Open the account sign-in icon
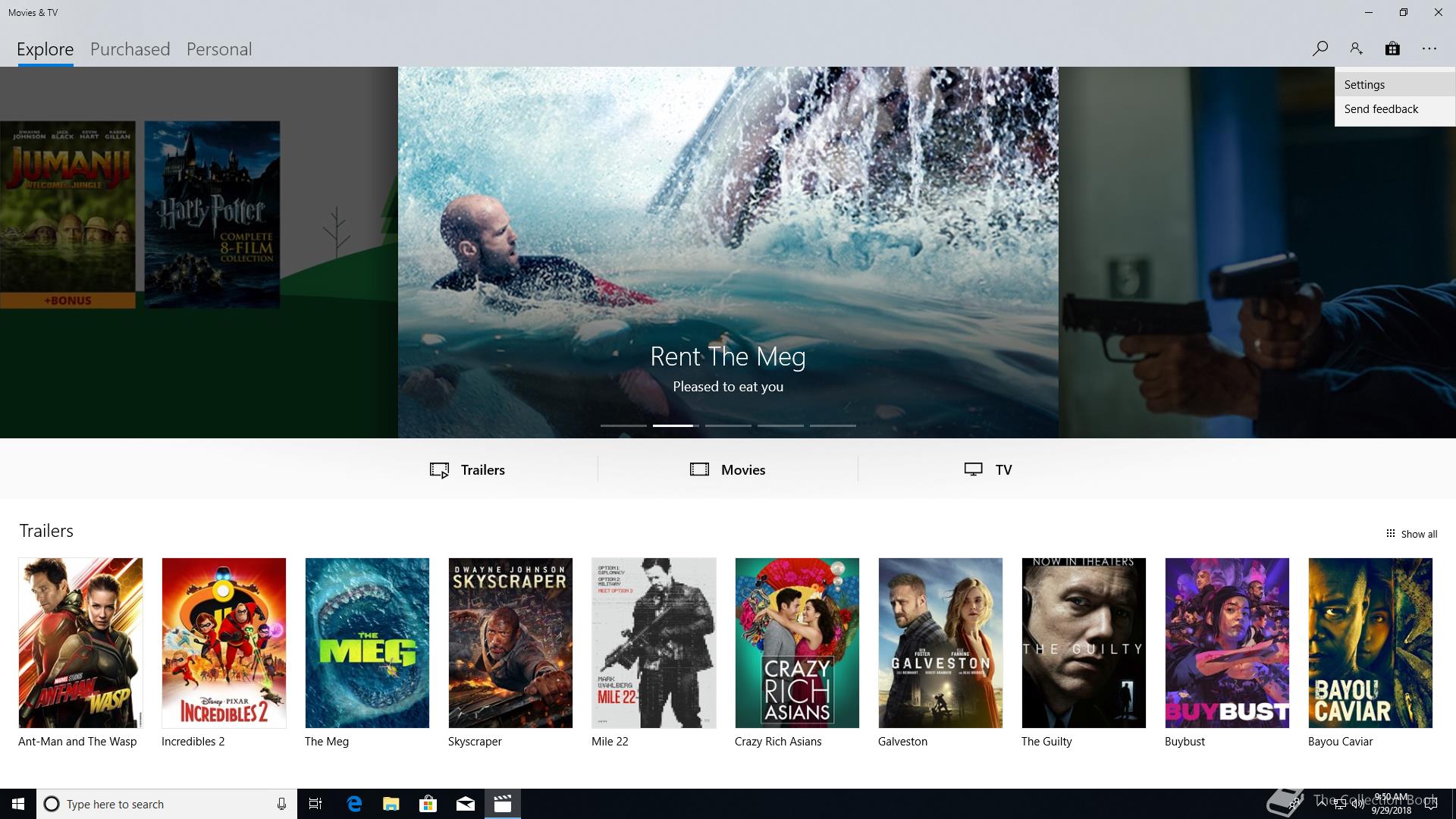Screen dimensions: 1456x819 pos(1356,49)
